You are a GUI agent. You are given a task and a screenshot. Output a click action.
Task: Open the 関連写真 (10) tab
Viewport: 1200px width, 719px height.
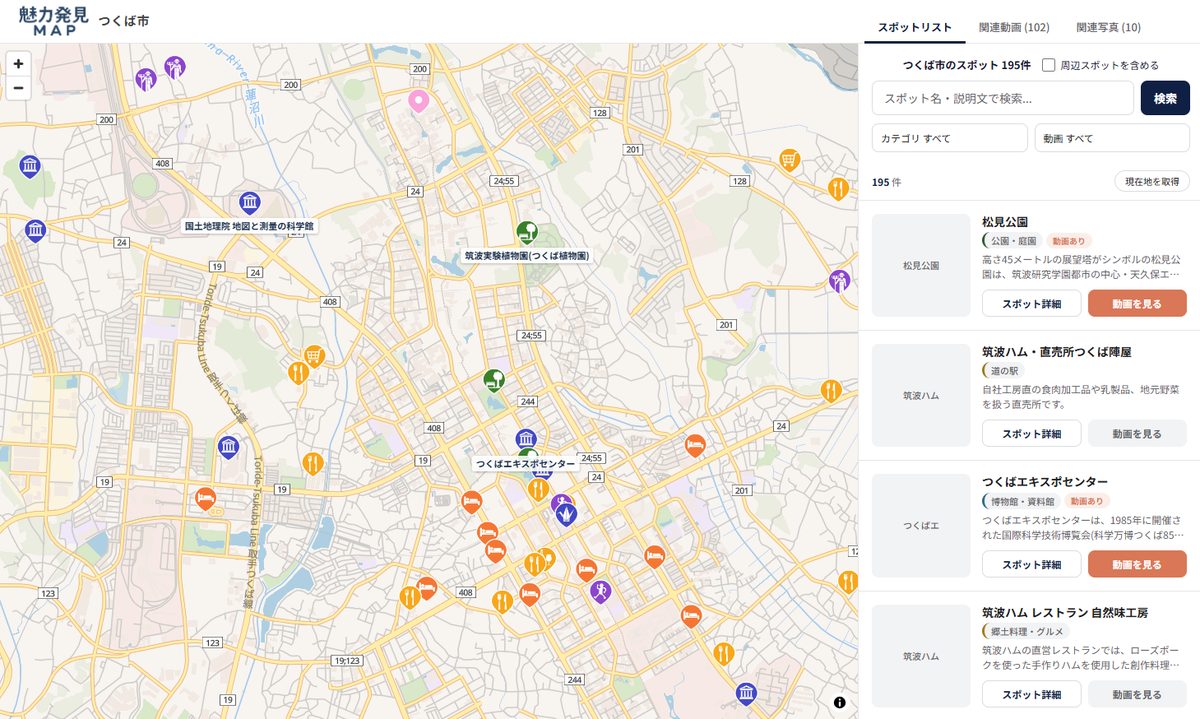click(x=1108, y=27)
